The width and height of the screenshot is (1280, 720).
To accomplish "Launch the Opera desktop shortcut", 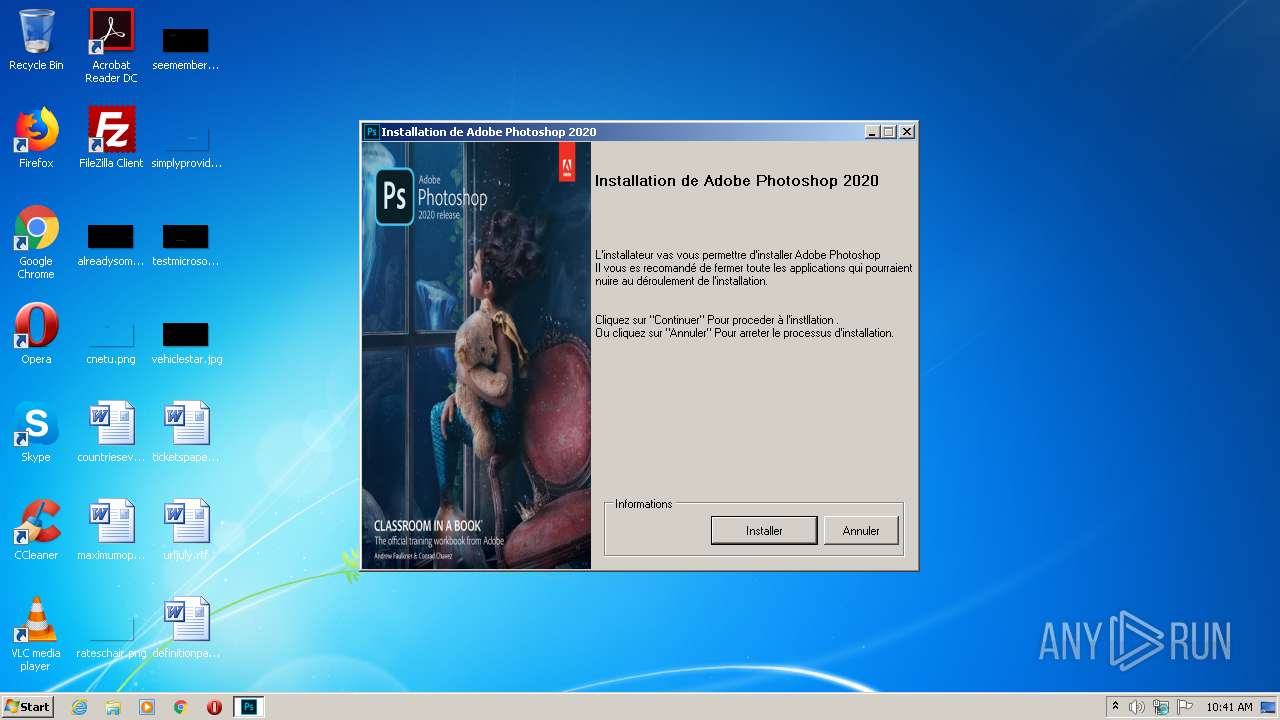I will click(36, 334).
